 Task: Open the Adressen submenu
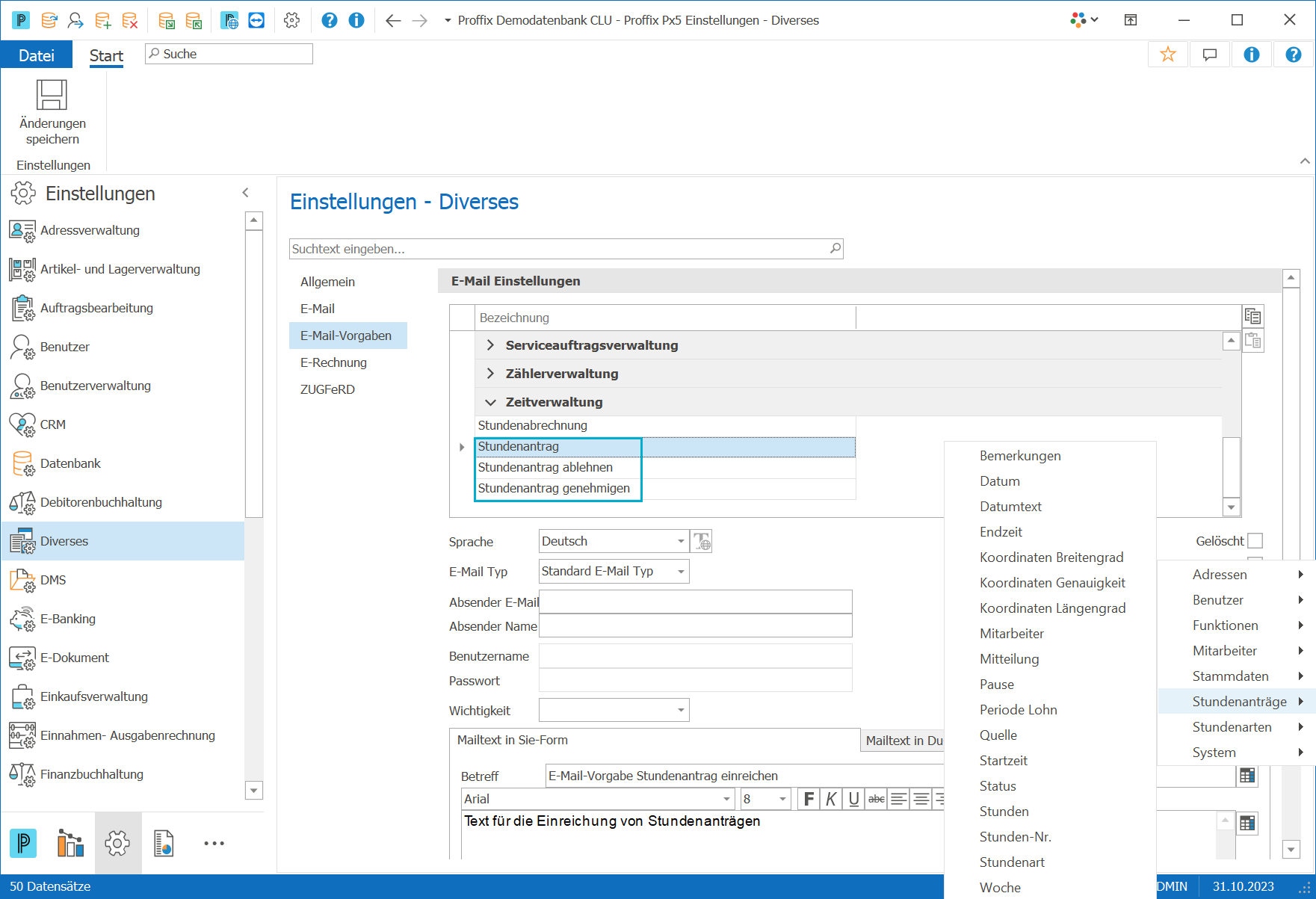click(1237, 575)
